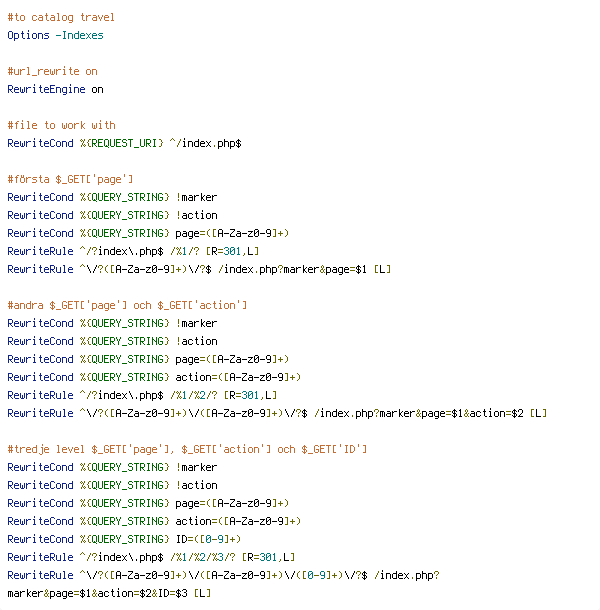Click the !marker condition under the #första comment
600x610 pixels.
tap(112, 197)
